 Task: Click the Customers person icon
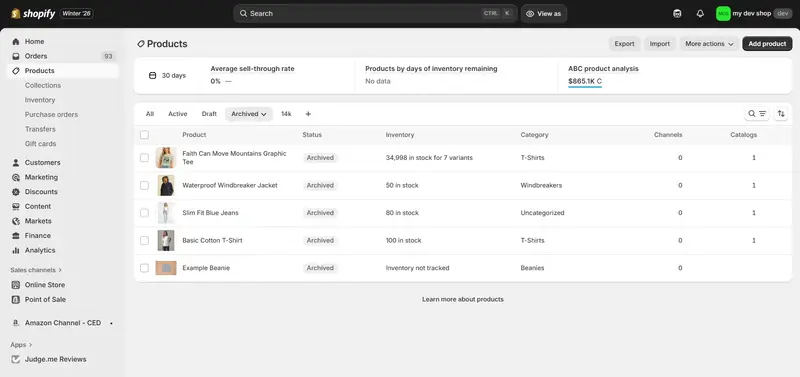[x=16, y=163]
